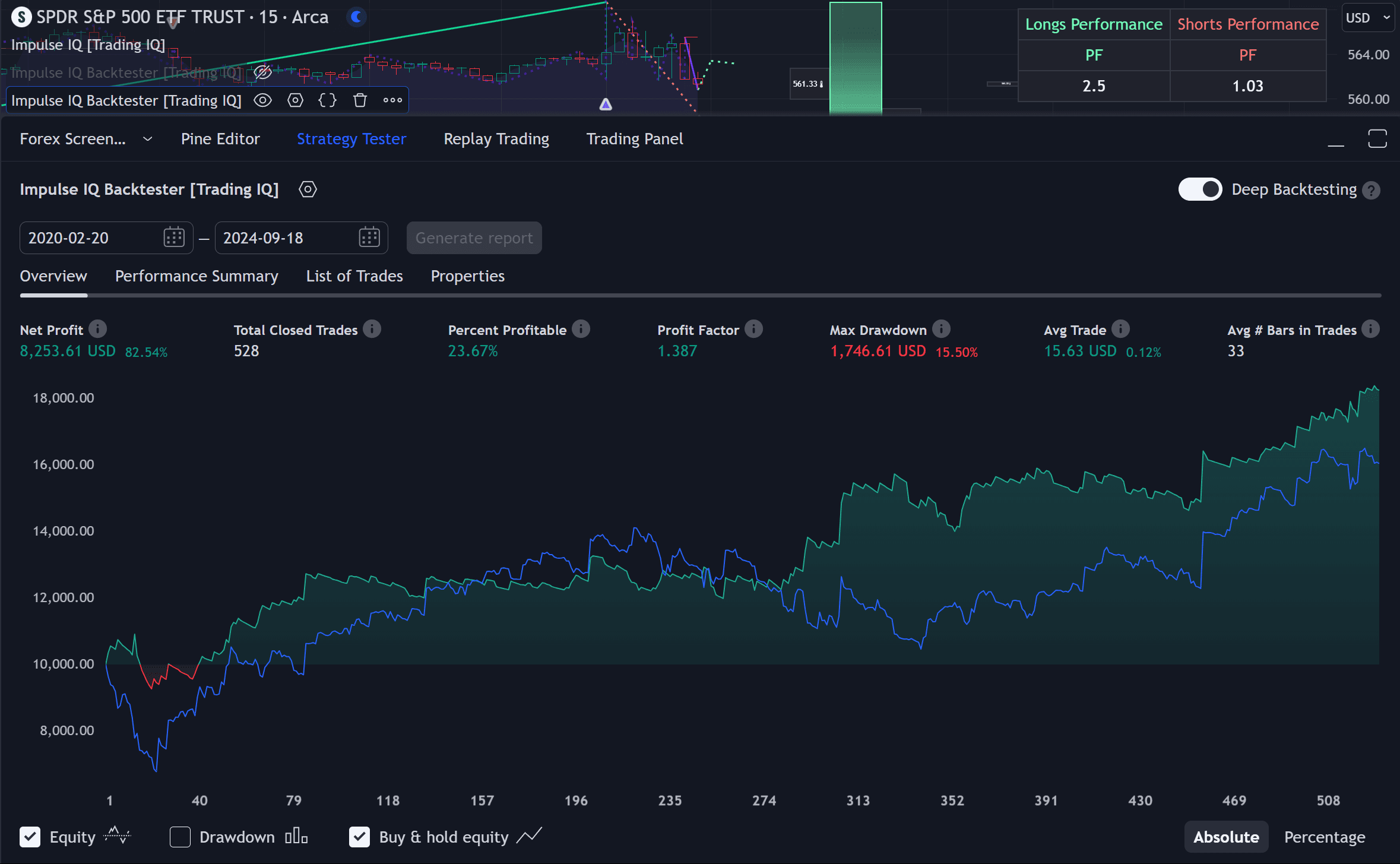Toggle visibility eye of selected Impulse IQ Backtester
Screen dimensions: 1400x864
coord(262,100)
